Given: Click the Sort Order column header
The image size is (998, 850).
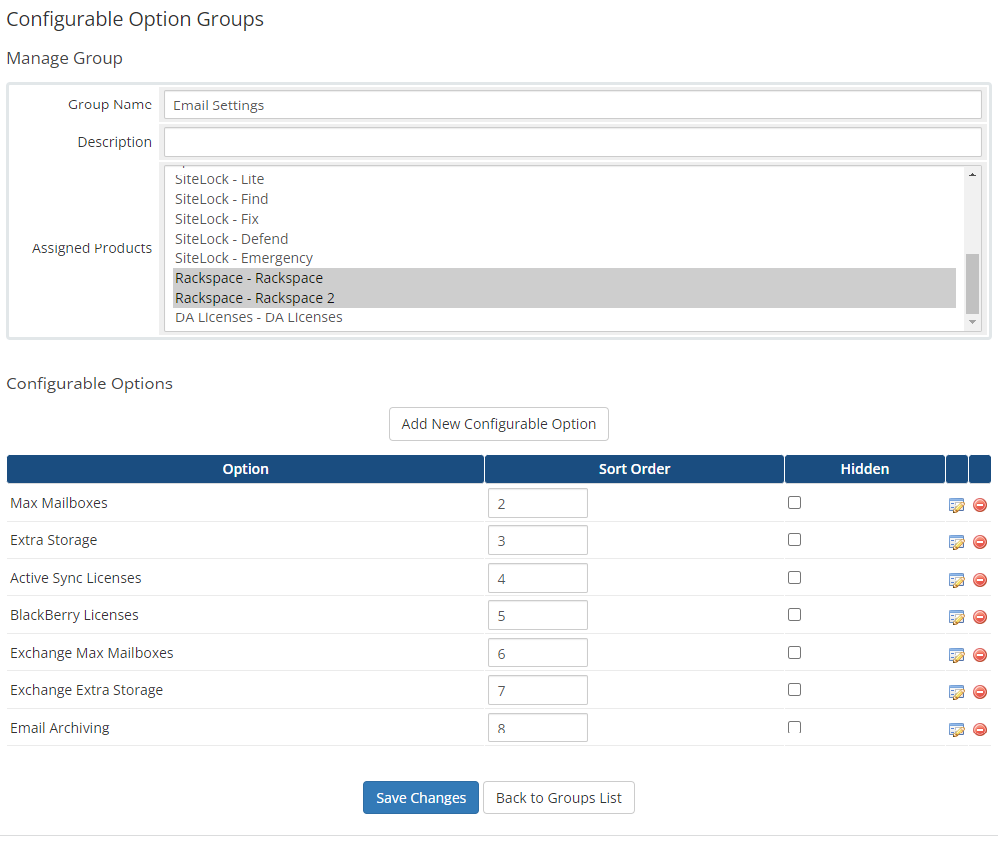Looking at the screenshot, I should (x=634, y=469).
